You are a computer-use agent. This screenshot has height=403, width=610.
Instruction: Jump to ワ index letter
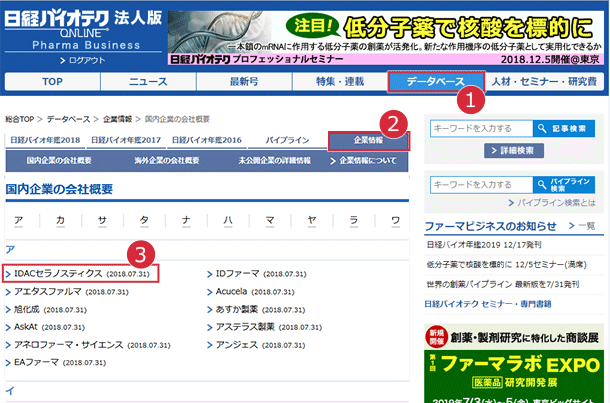click(x=396, y=221)
